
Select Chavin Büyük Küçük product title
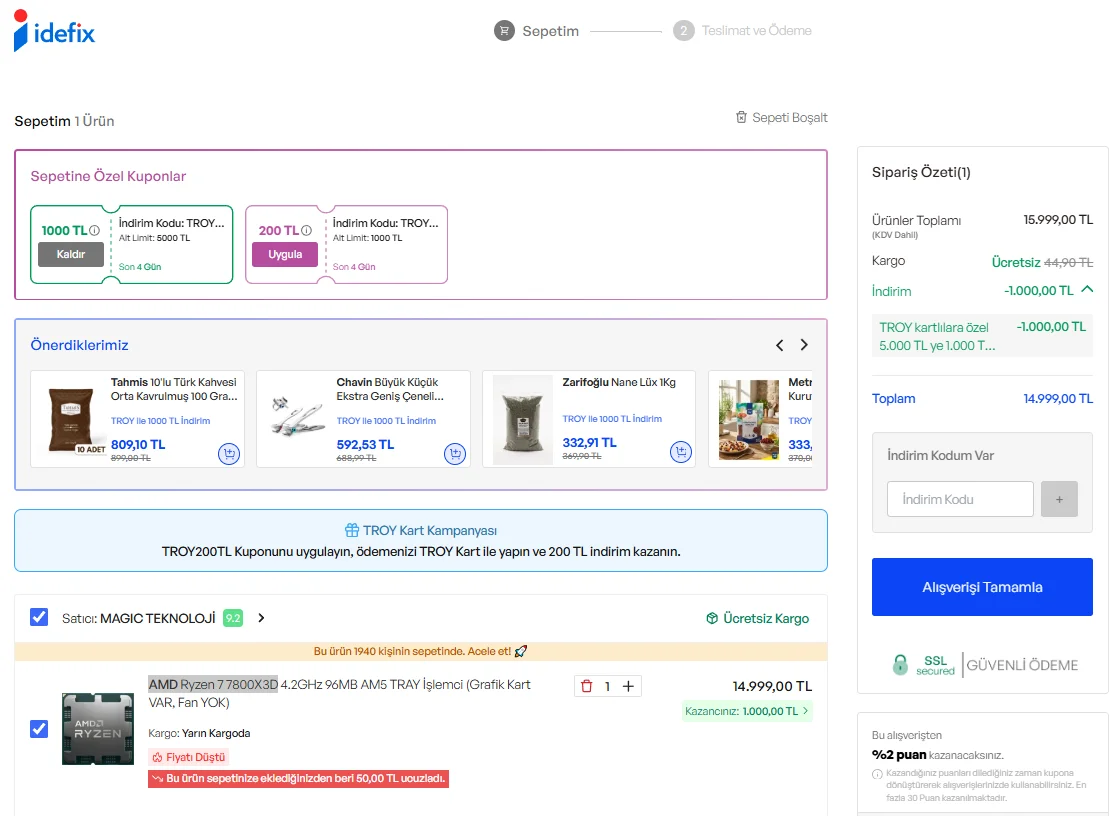pyautogui.click(x=389, y=389)
